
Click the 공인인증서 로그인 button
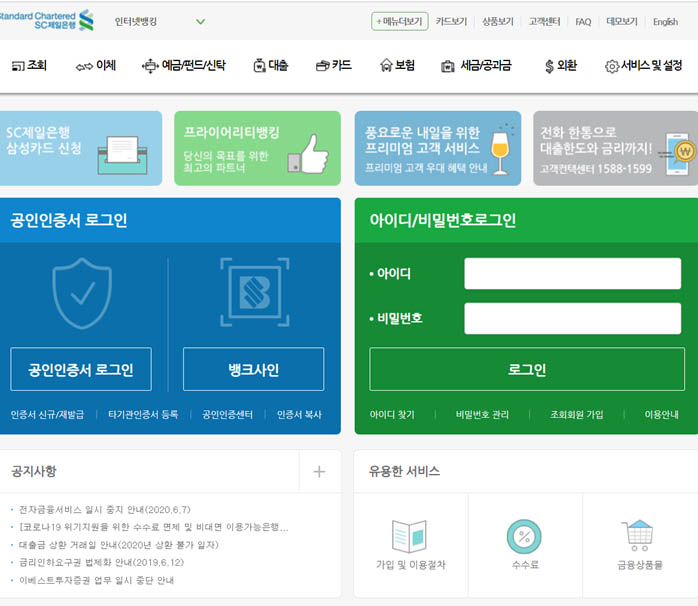(x=81, y=369)
